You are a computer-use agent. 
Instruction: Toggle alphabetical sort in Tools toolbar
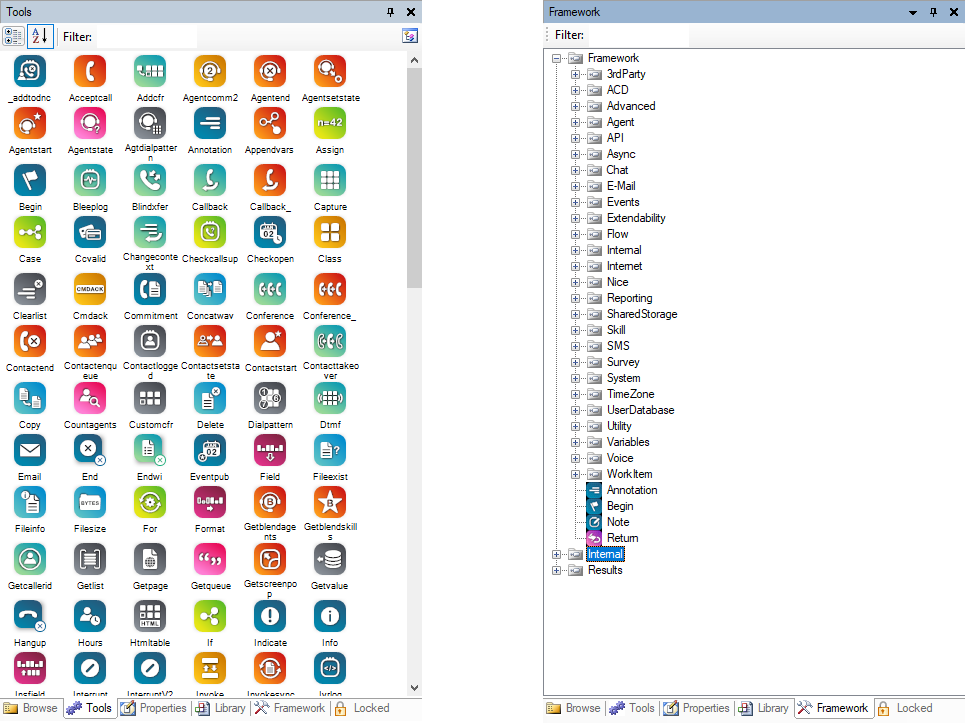(39, 36)
